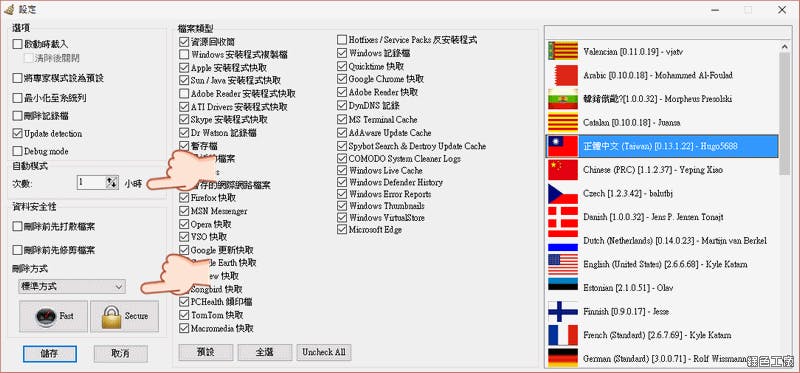Click the German (Standard) flag icon
The height and width of the screenshot is (373, 800).
(x=563, y=358)
